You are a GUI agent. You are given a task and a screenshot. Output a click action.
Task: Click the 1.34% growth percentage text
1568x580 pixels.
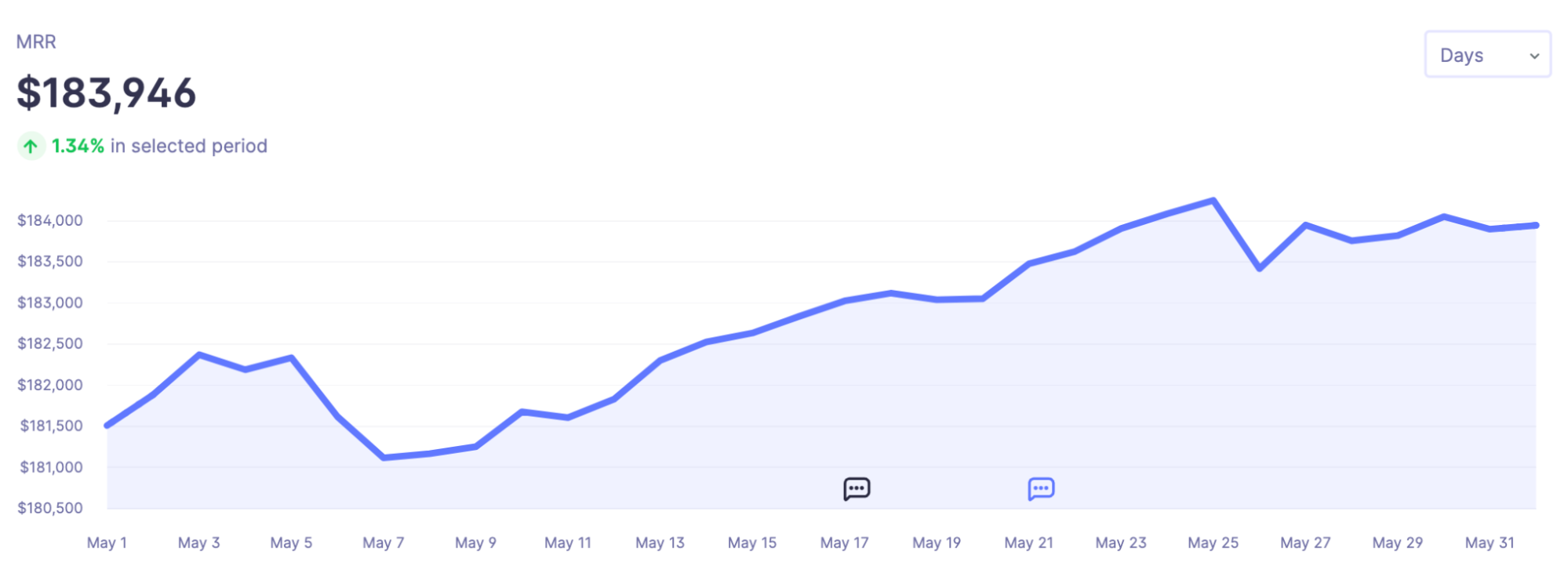[78, 146]
